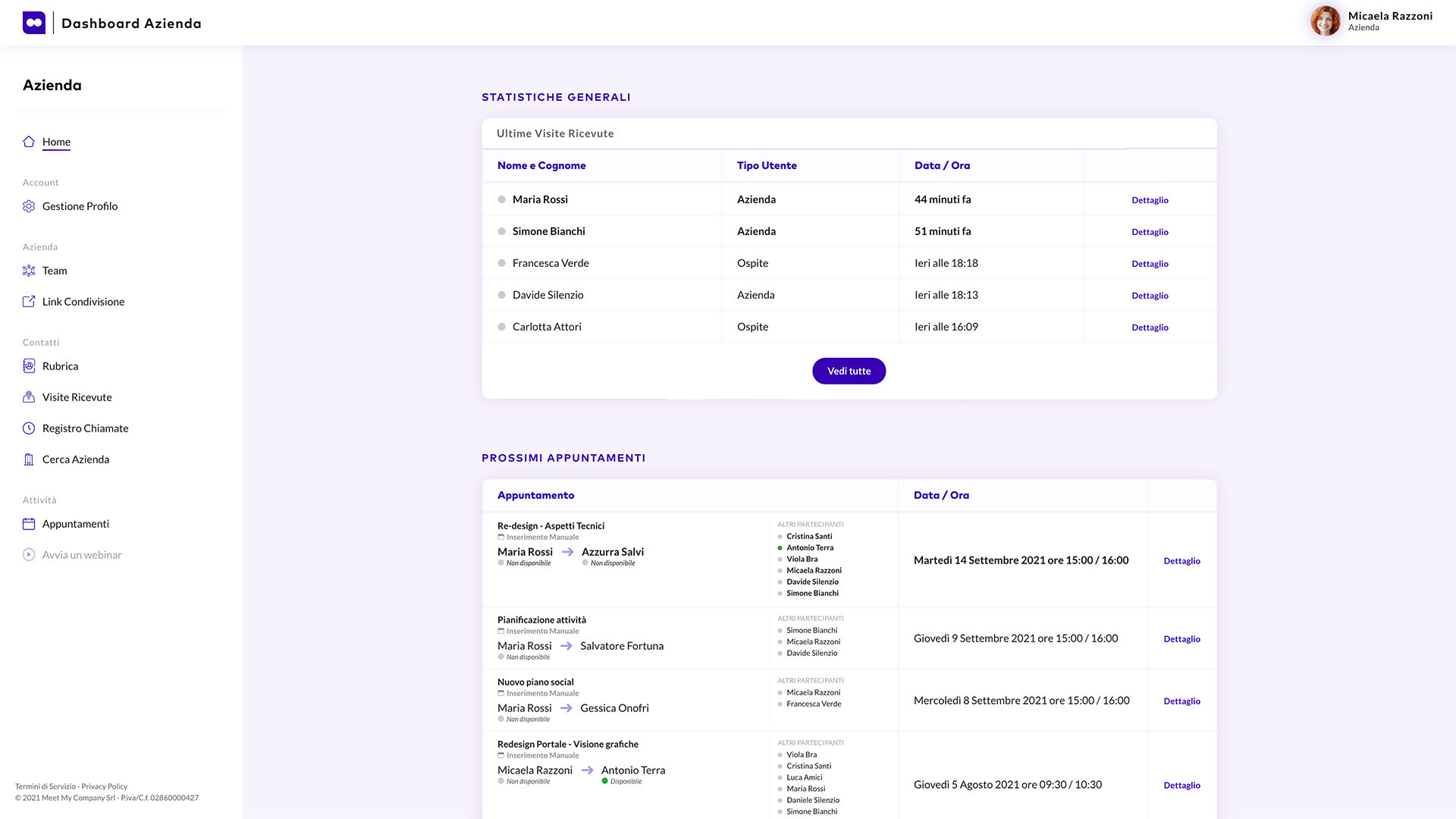Open Rubrica menu item
Image resolution: width=1456 pixels, height=819 pixels.
[61, 366]
